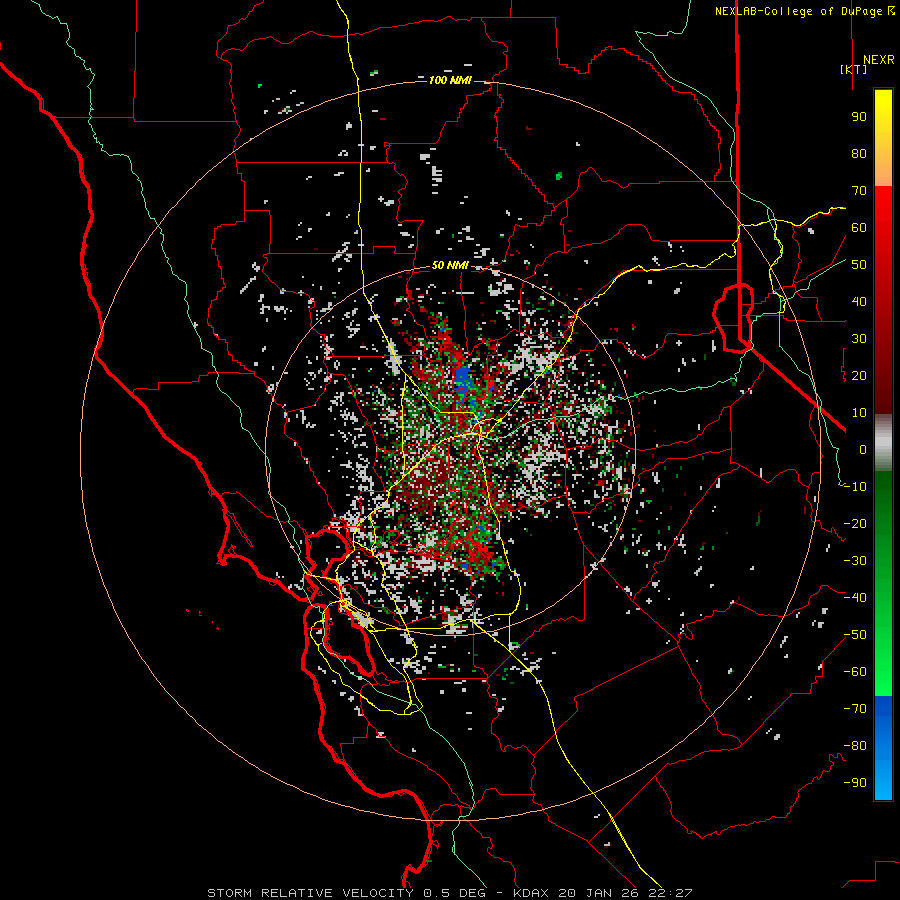Click the 10 value on velocity scale
This screenshot has width=900, height=900.
pyautogui.click(x=859, y=413)
